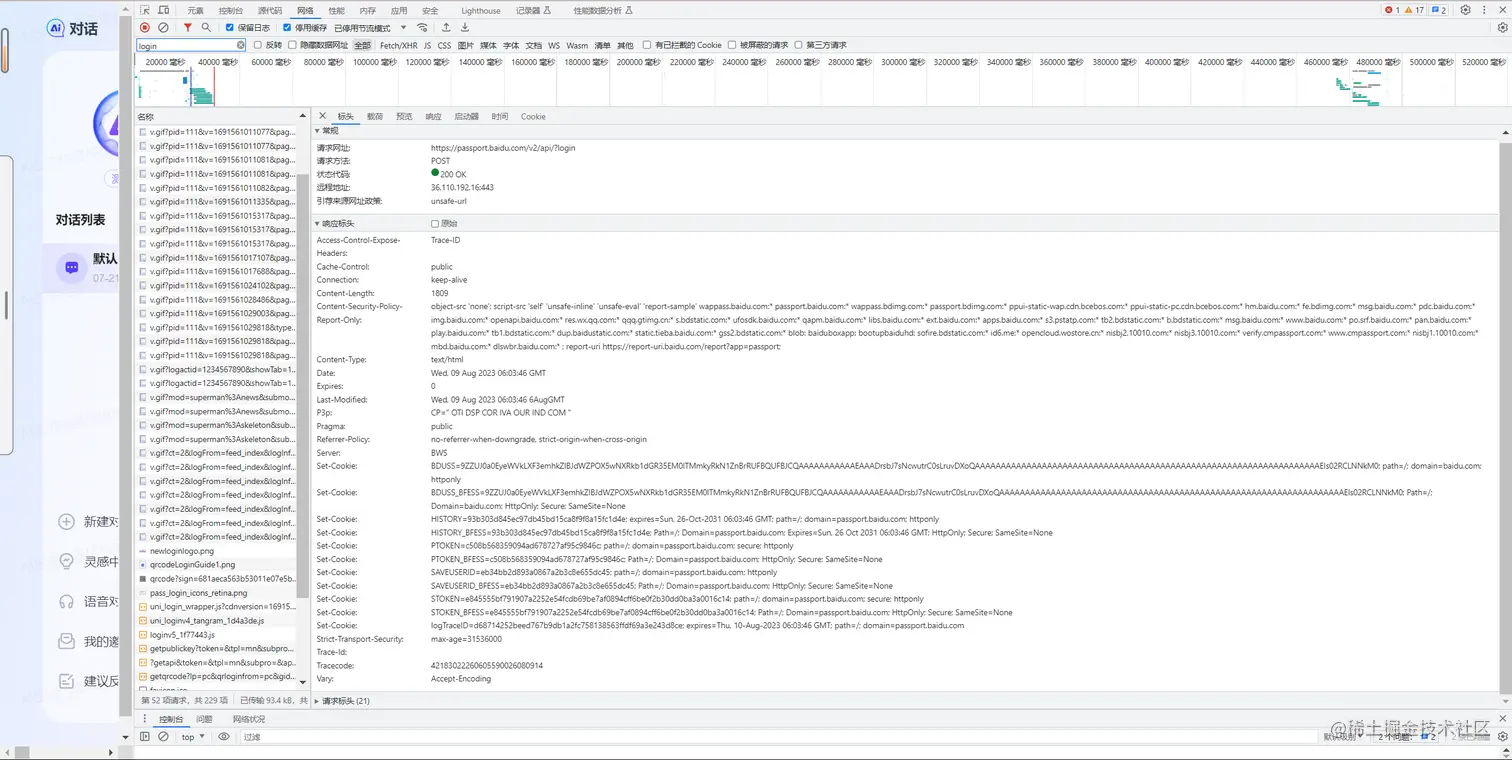This screenshot has width=1512, height=760.
Task: Check the 原始 raw headers checkbox
Action: [x=435, y=223]
